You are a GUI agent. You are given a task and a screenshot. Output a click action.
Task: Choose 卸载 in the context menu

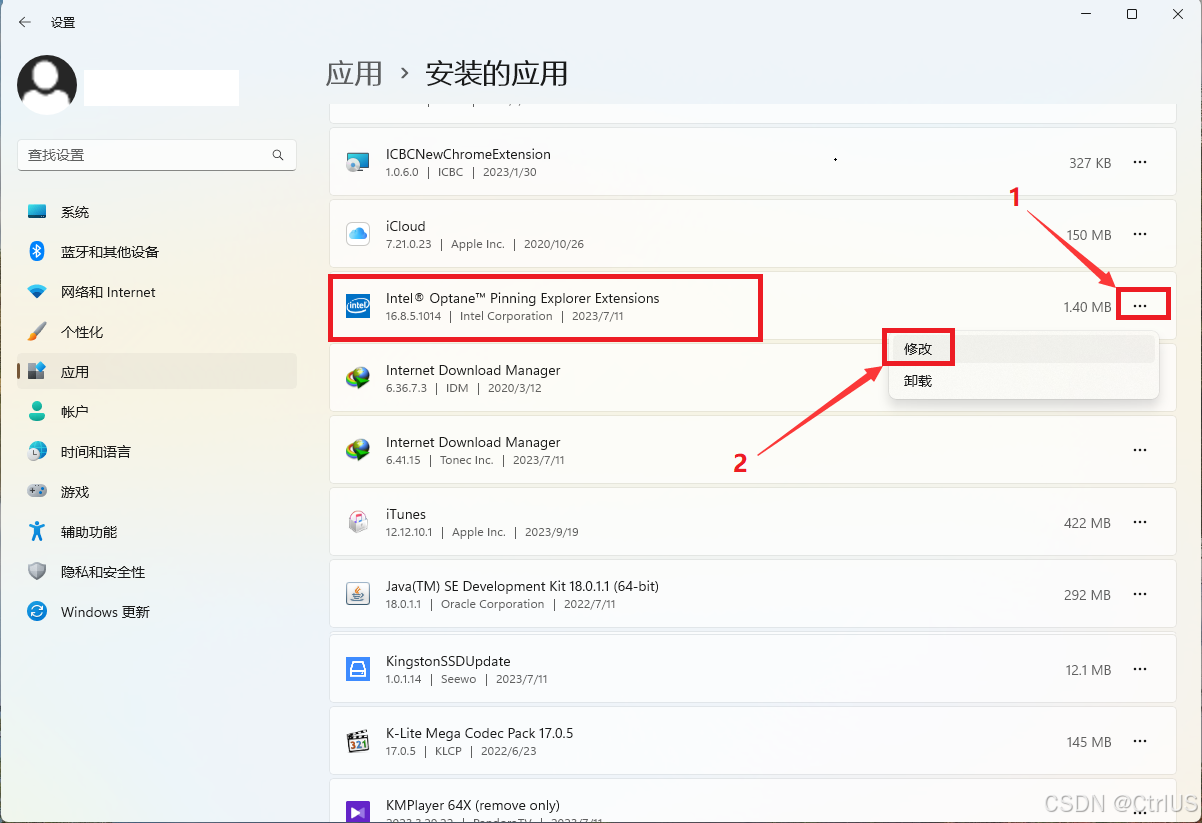click(x=1023, y=381)
